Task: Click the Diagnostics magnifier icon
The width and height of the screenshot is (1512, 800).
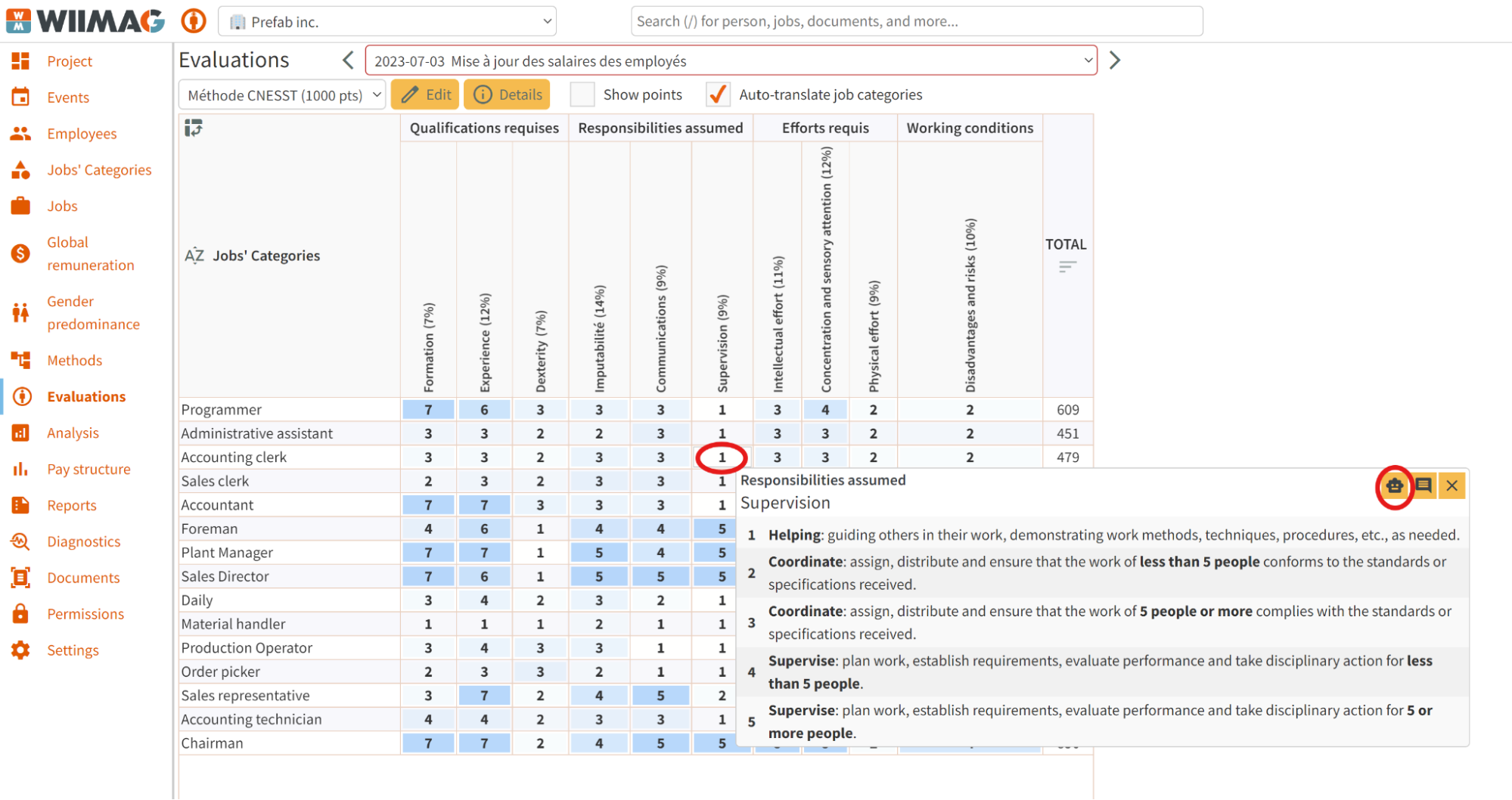Action: (20, 541)
